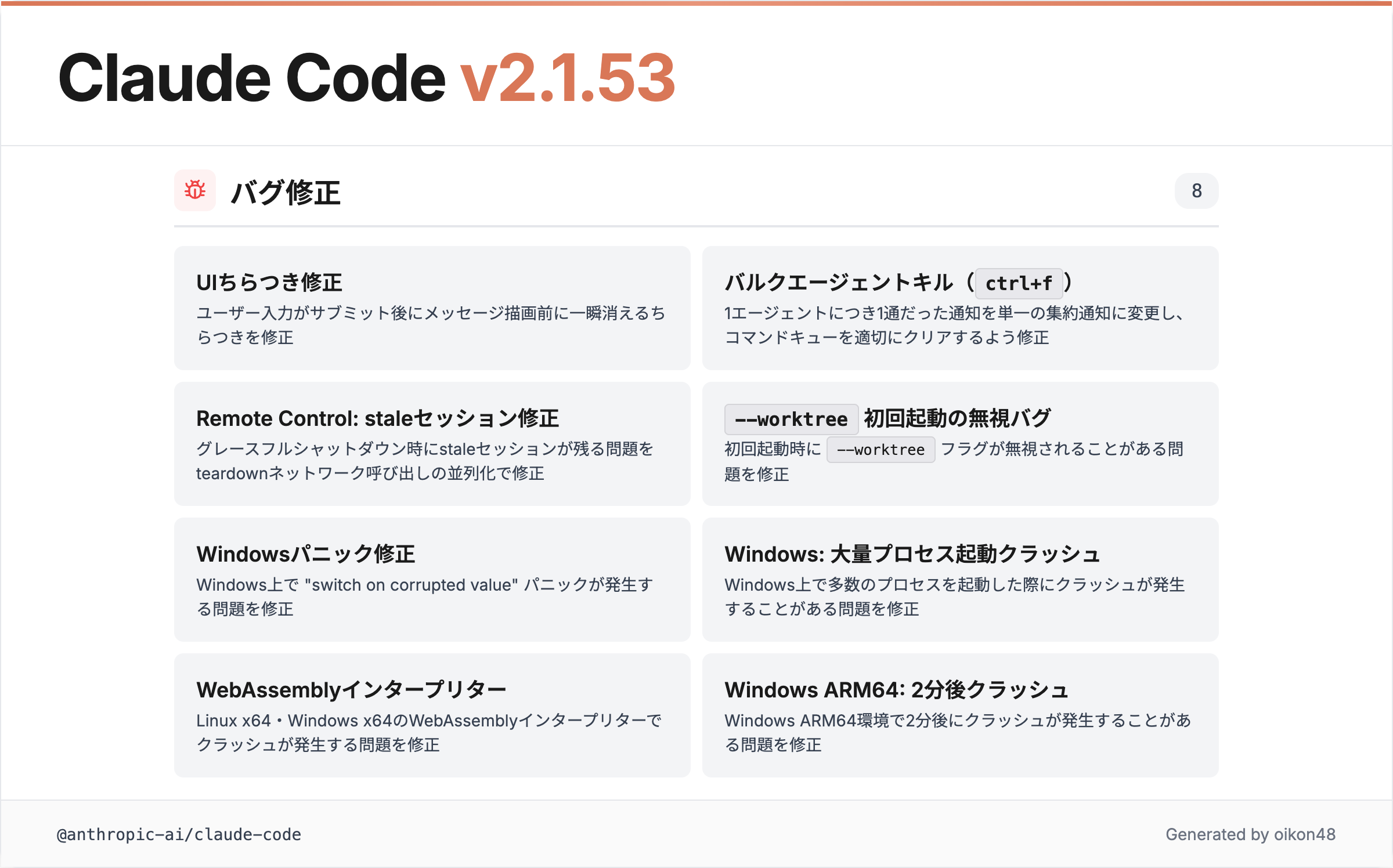This screenshot has width=1393, height=868.
Task: Click the 1エージェントにつき1通 description text
Action: tap(955, 325)
